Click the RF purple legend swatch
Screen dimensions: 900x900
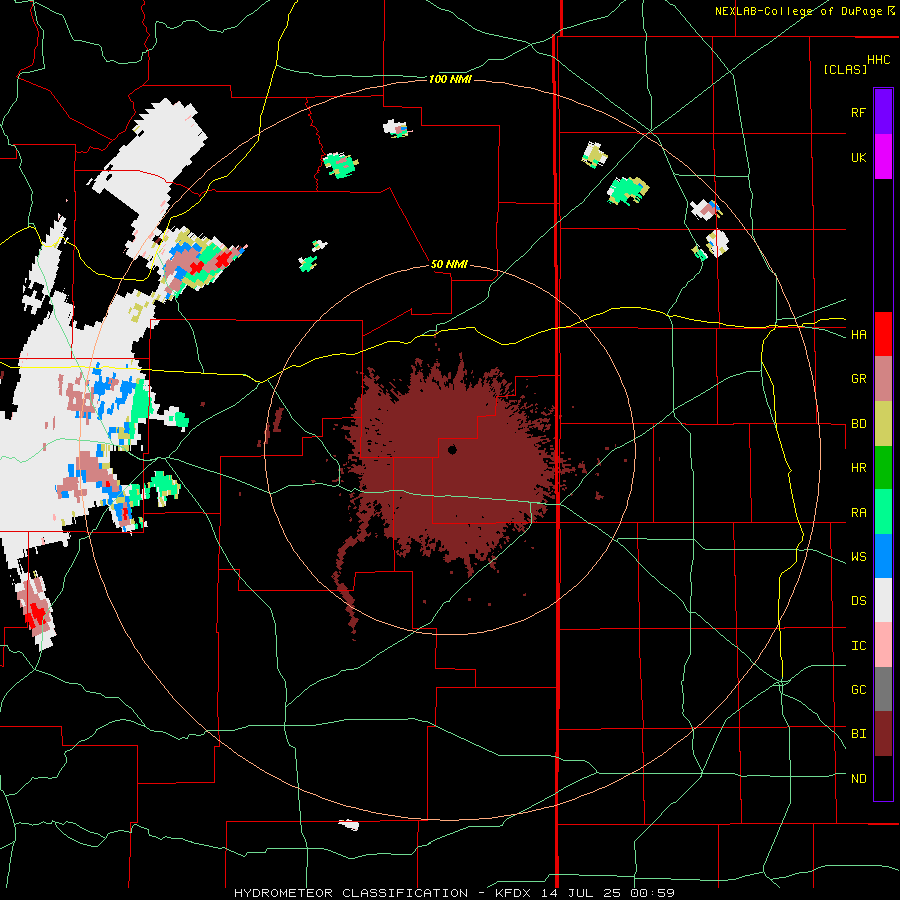click(x=883, y=112)
